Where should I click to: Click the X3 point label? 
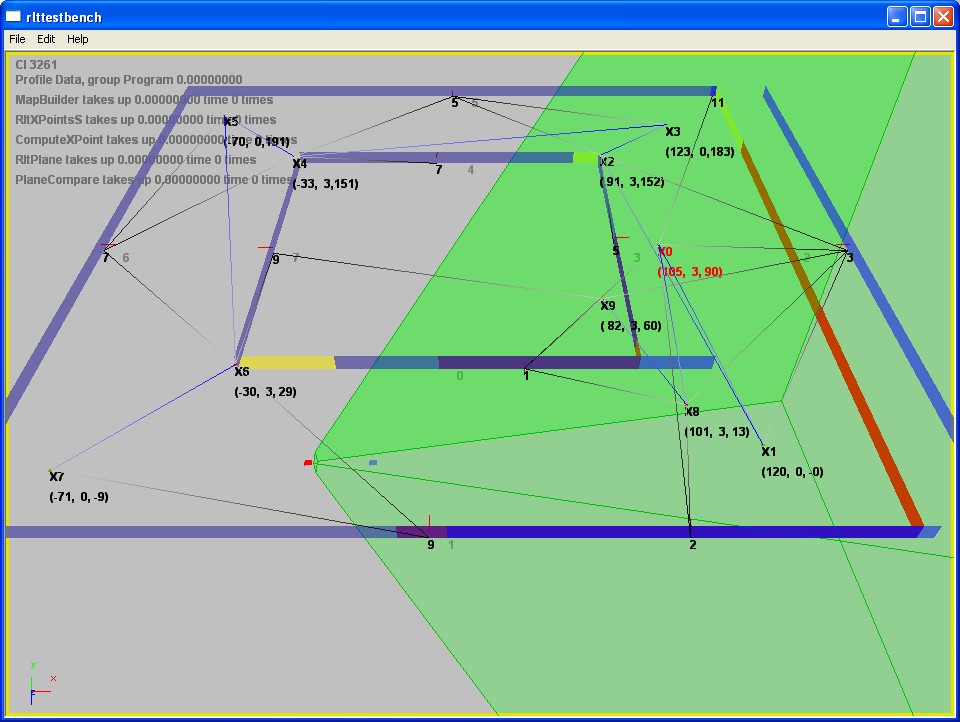(672, 132)
